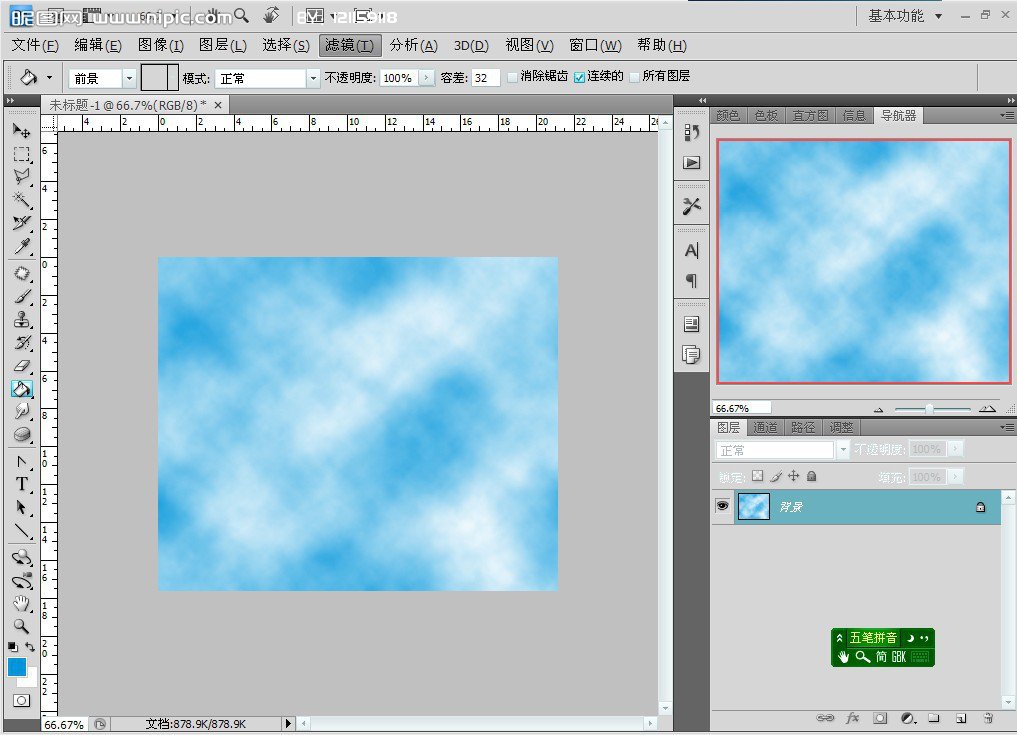Open the 滤镜(T) menu

[x=350, y=45]
